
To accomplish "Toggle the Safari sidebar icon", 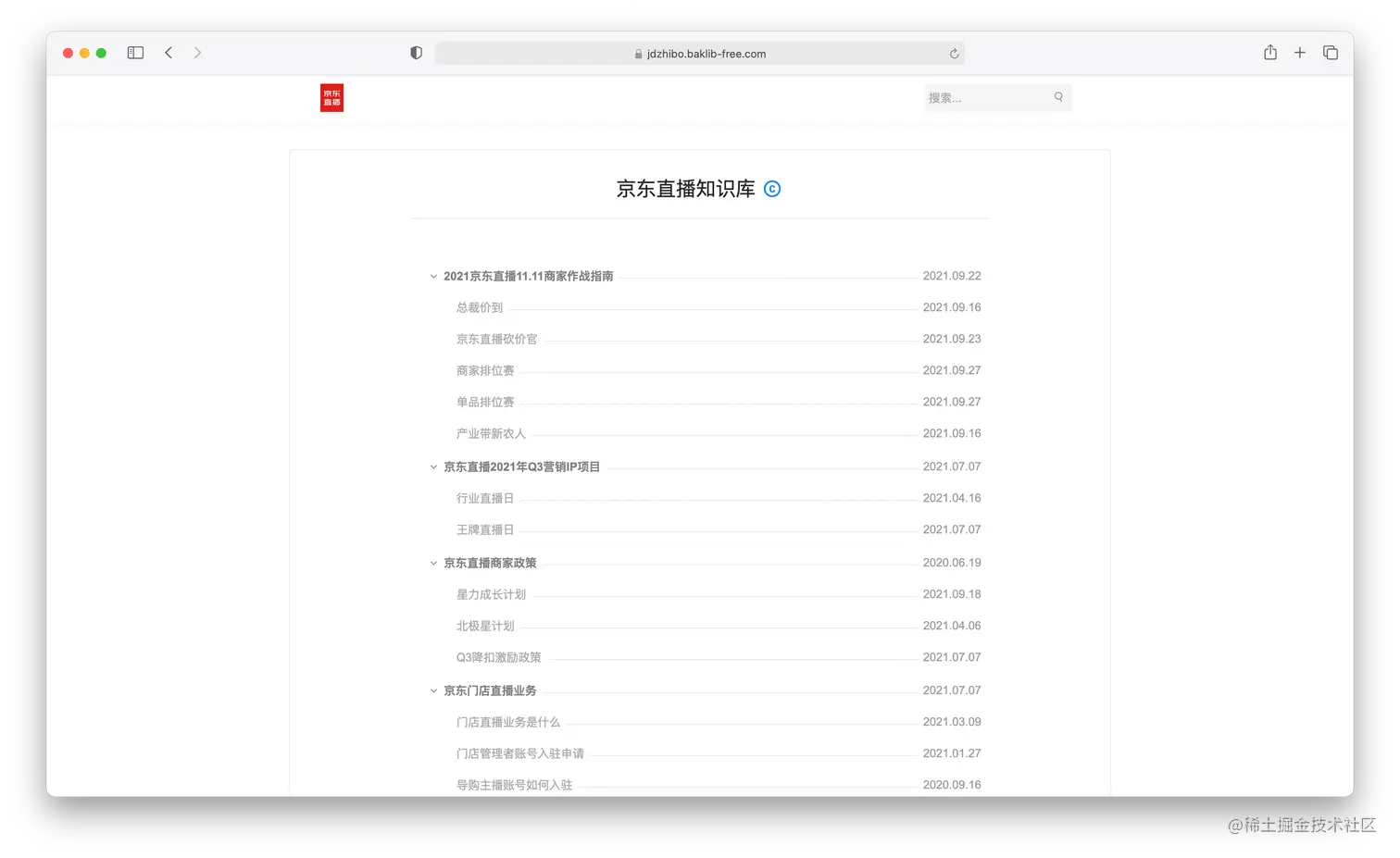I will [x=135, y=53].
